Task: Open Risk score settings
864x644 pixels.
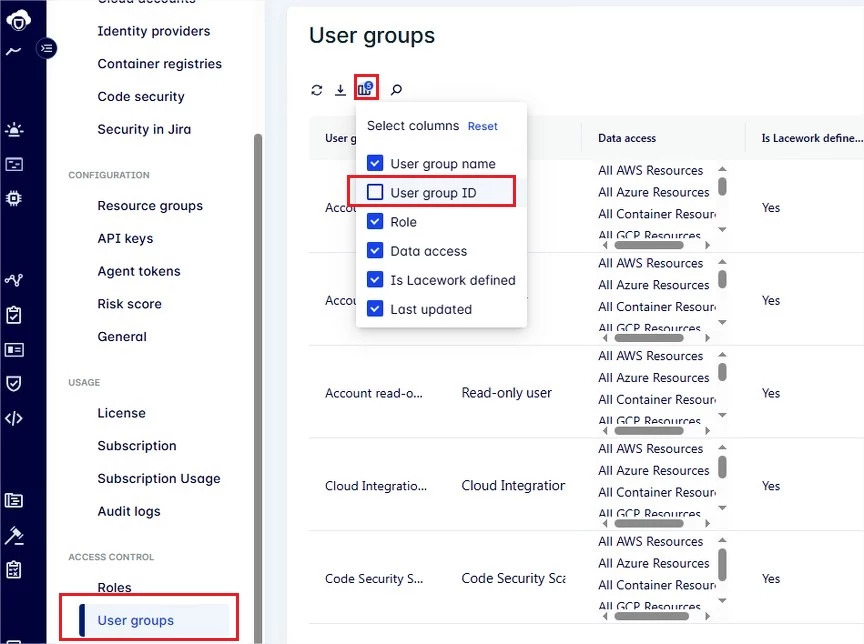Action: point(129,304)
